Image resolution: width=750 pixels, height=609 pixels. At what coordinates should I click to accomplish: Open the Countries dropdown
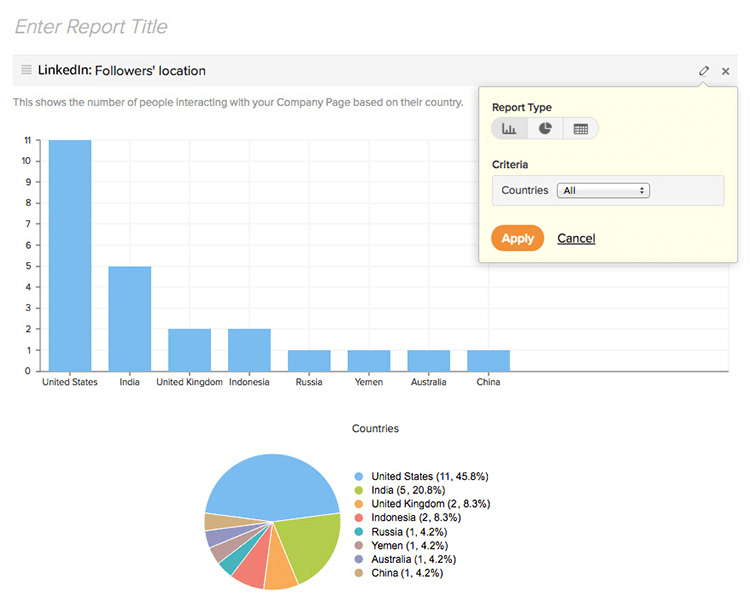[603, 190]
